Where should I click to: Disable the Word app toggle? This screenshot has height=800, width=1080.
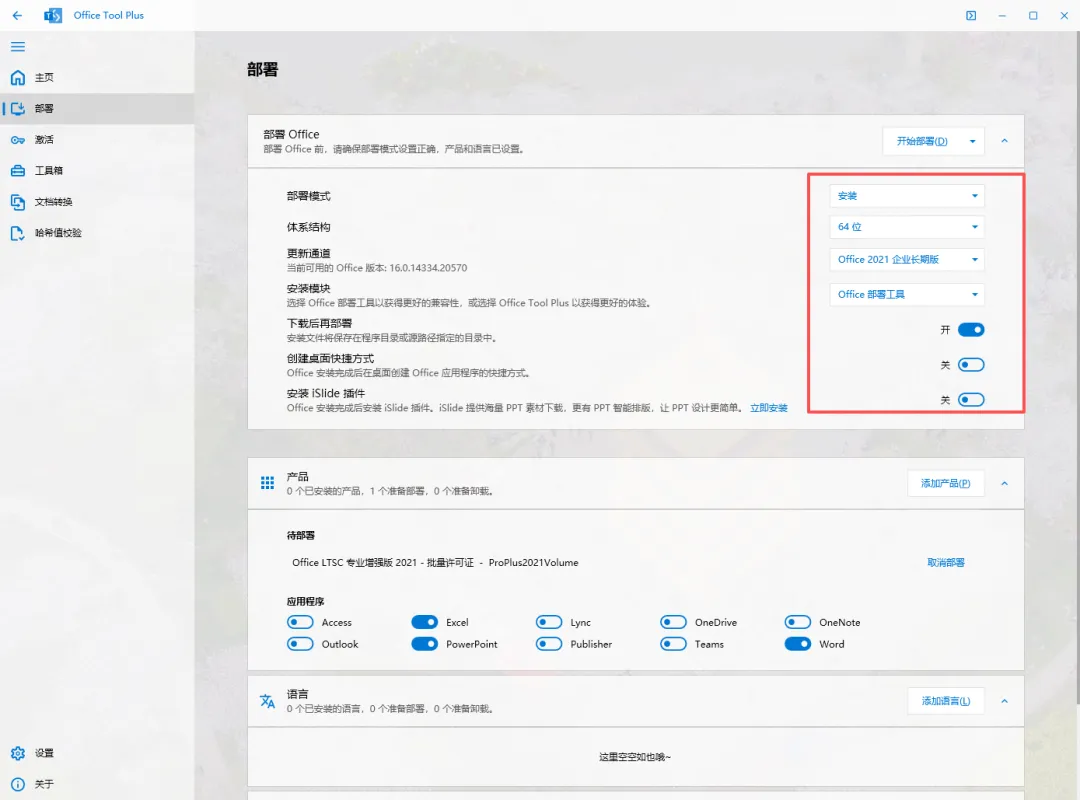[x=798, y=644]
